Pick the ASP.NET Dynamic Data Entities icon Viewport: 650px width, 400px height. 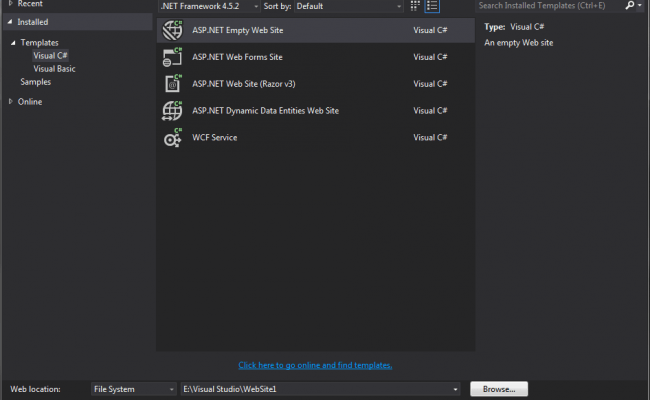click(172, 111)
